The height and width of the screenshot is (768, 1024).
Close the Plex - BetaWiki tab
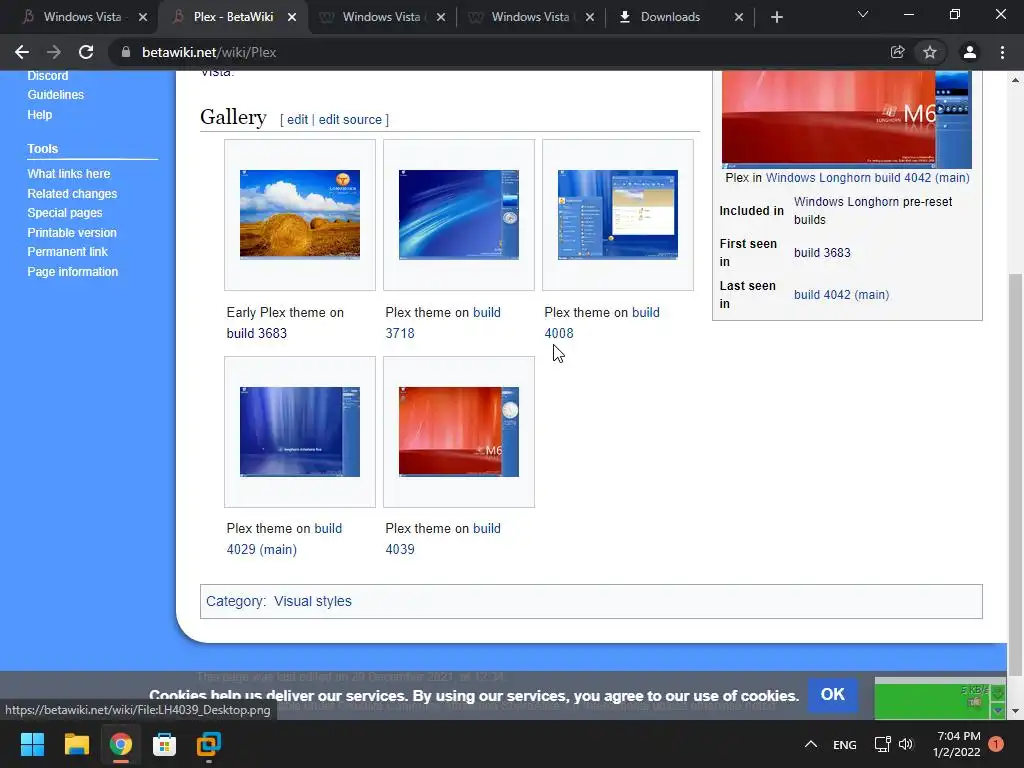pos(292,17)
